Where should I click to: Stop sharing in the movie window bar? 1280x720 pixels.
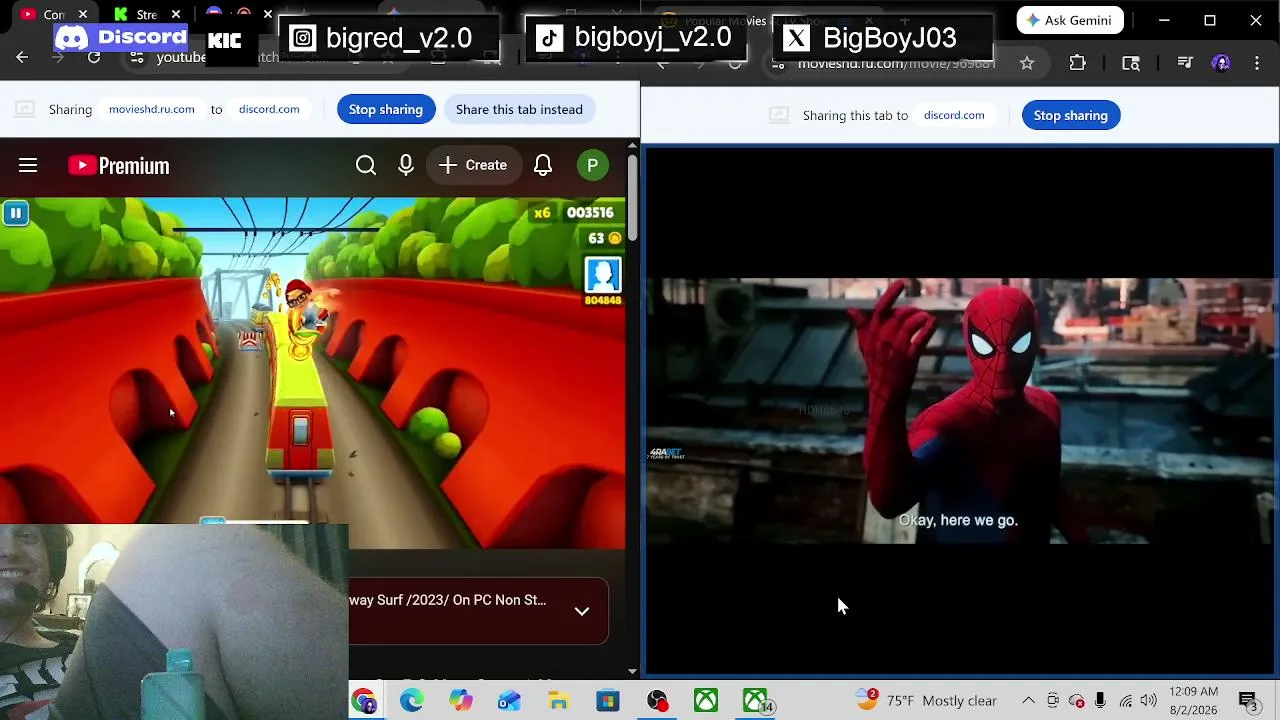click(x=1071, y=115)
